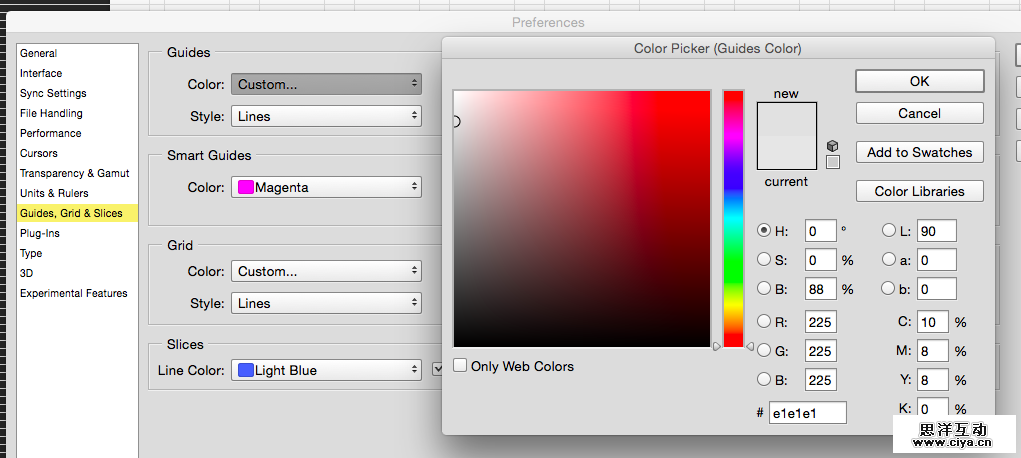
Task: Open Color Libraries
Action: (x=919, y=191)
